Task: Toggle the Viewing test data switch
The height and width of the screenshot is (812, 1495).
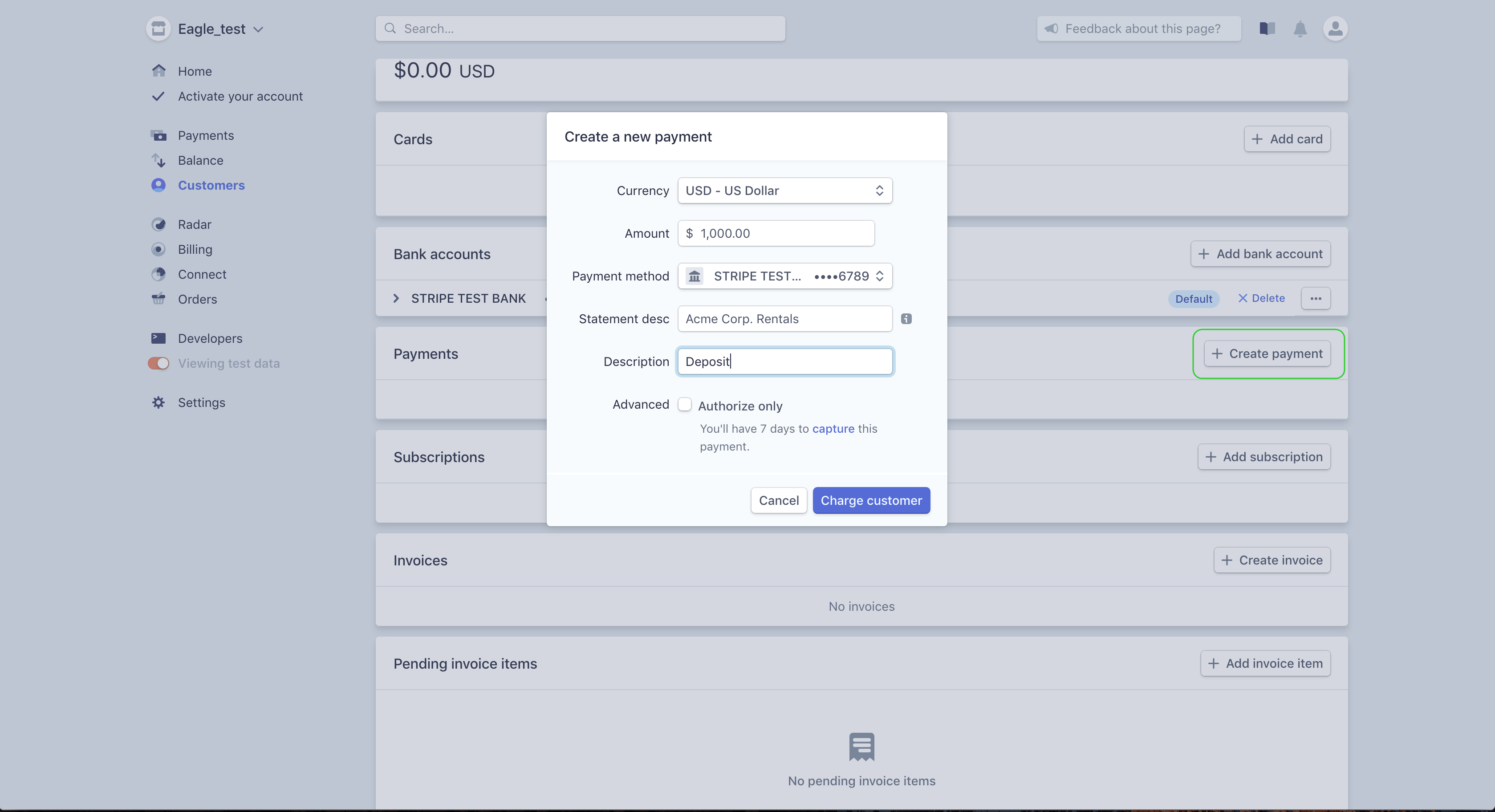Action: pyautogui.click(x=158, y=363)
